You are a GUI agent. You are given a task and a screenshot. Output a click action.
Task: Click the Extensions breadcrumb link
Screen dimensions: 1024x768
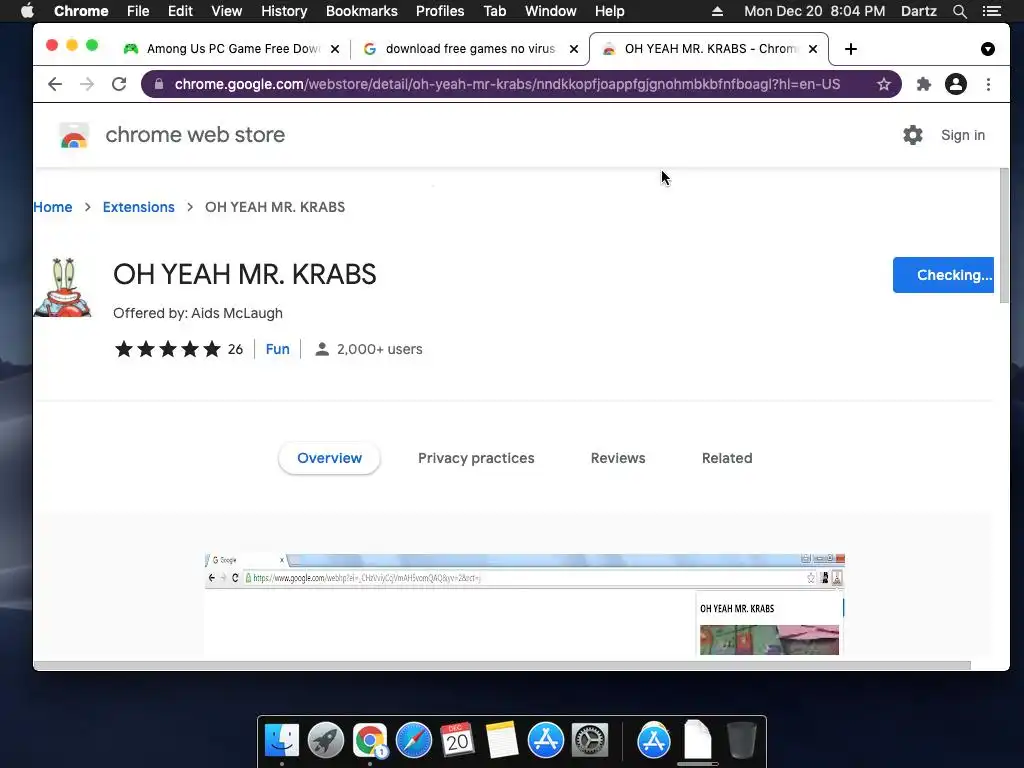[x=138, y=207]
